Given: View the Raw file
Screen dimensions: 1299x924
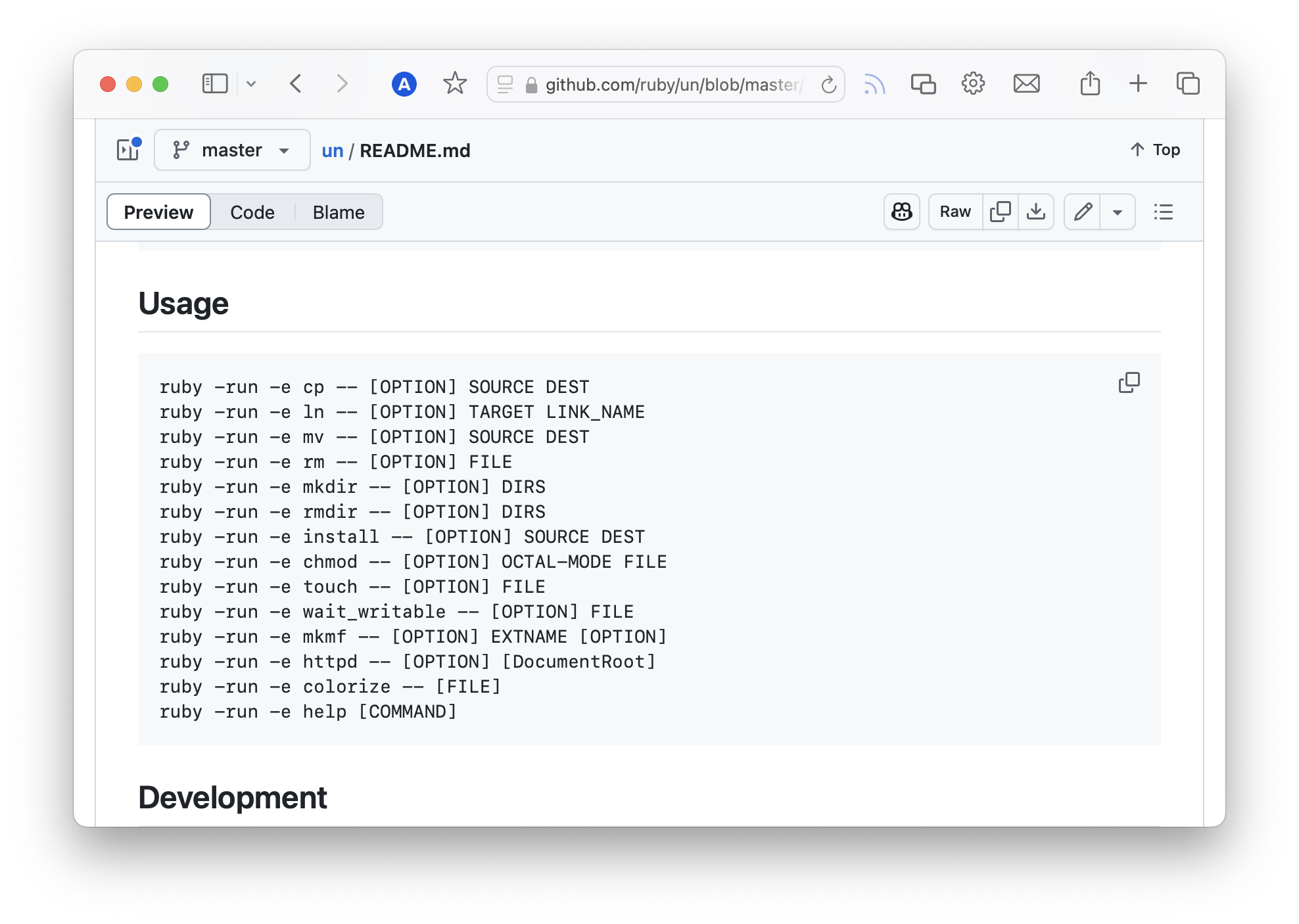Looking at the screenshot, I should click(x=955, y=212).
